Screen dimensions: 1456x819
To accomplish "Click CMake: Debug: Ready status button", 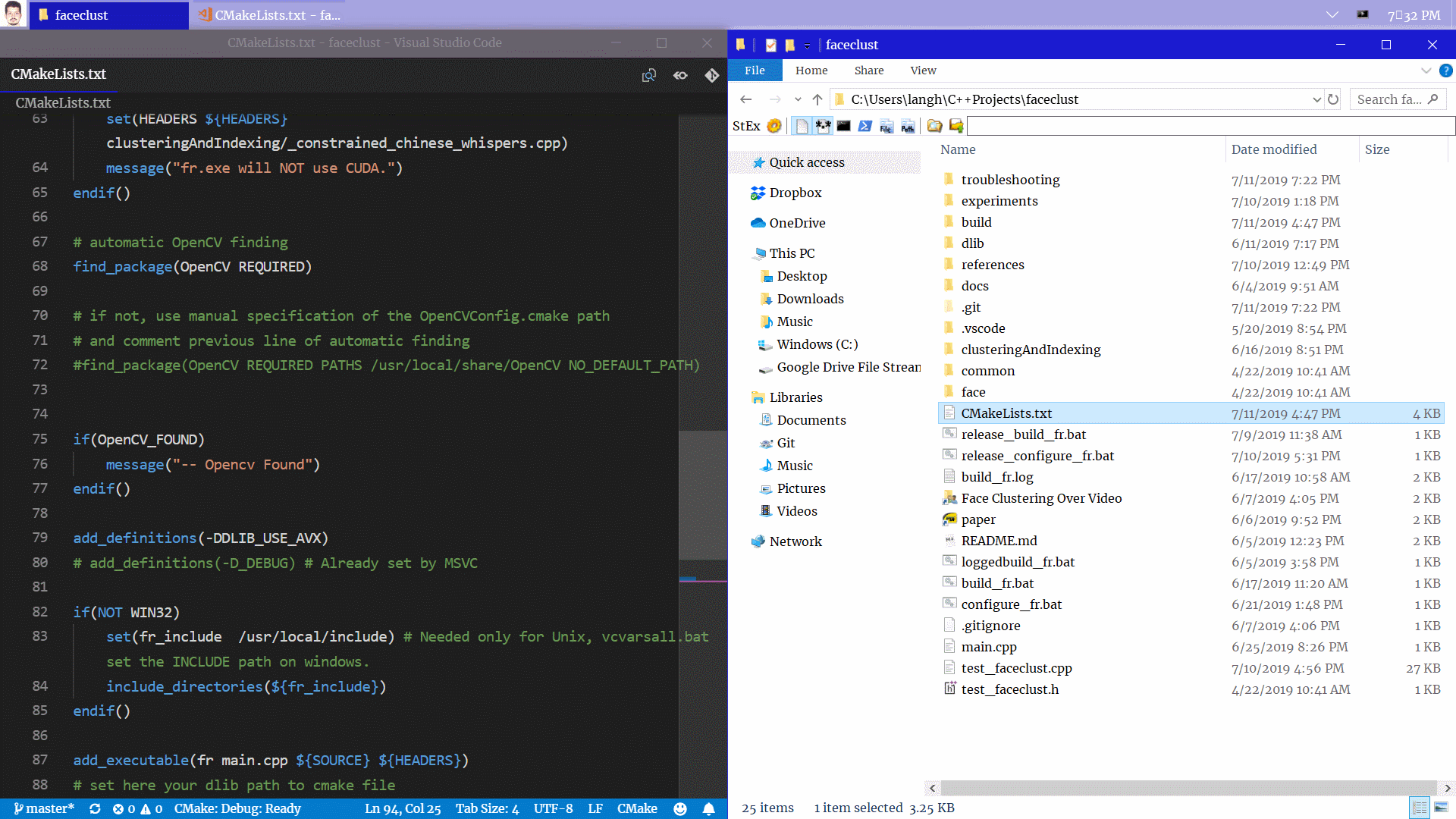I will tap(237, 808).
